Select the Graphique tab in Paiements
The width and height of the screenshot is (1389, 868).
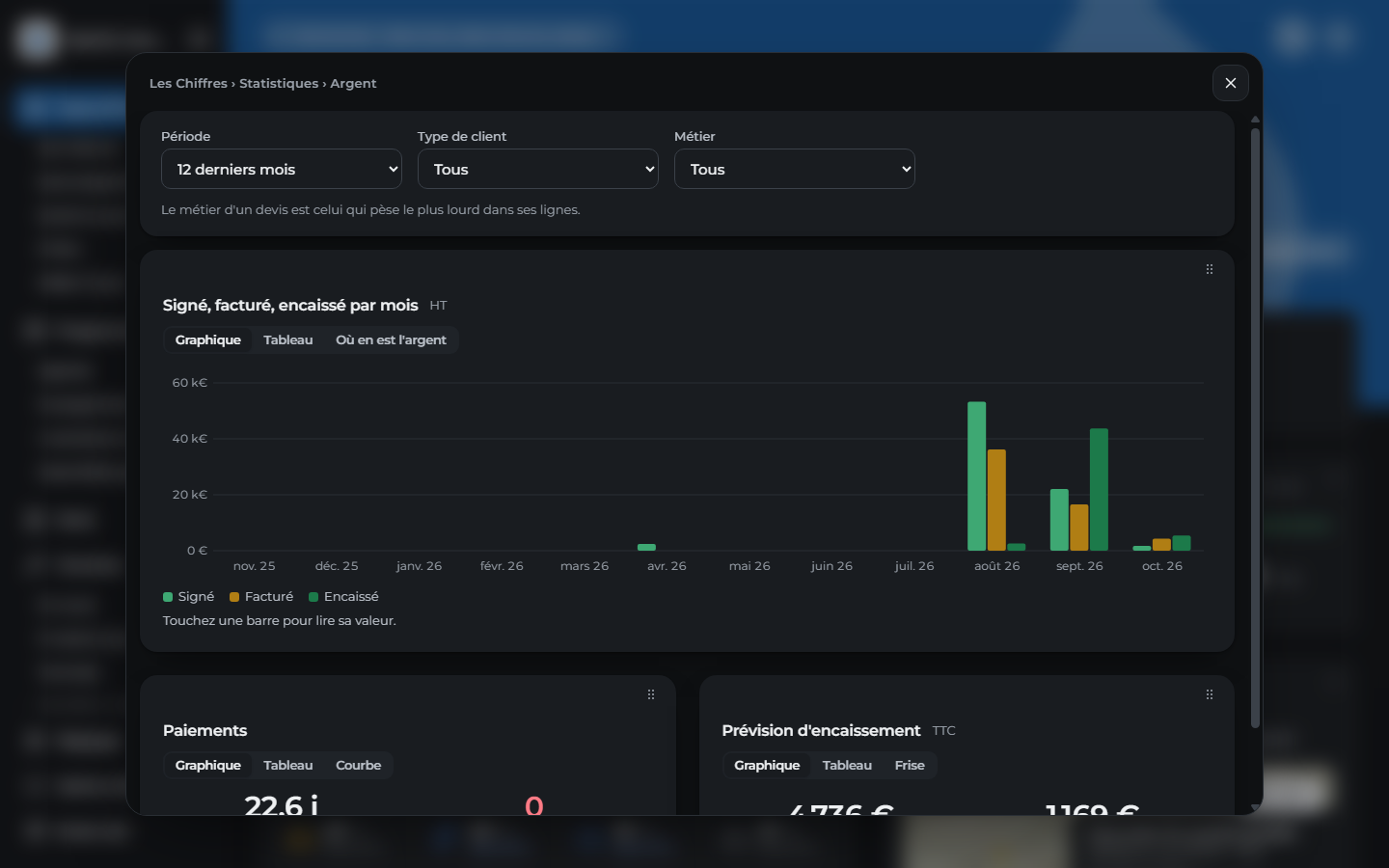[208, 765]
